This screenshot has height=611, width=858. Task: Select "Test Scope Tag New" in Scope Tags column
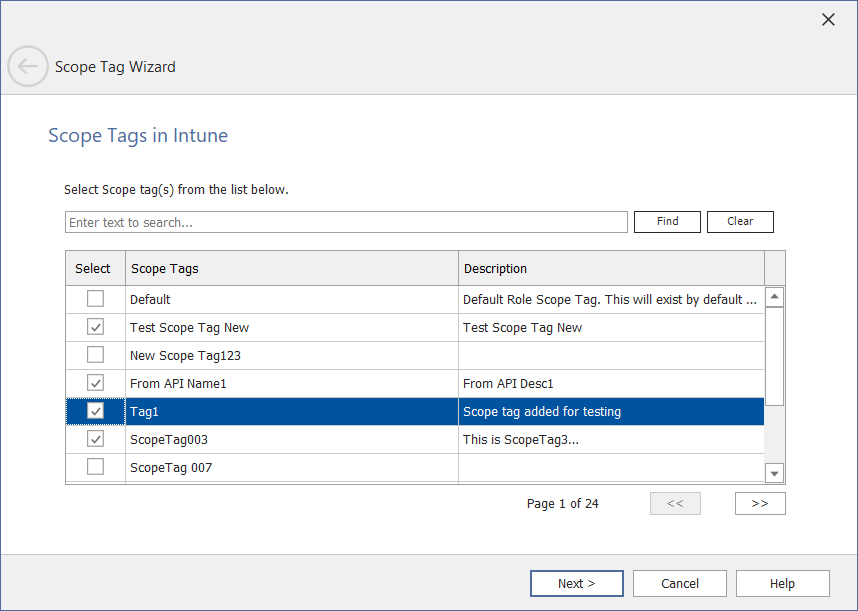point(189,328)
